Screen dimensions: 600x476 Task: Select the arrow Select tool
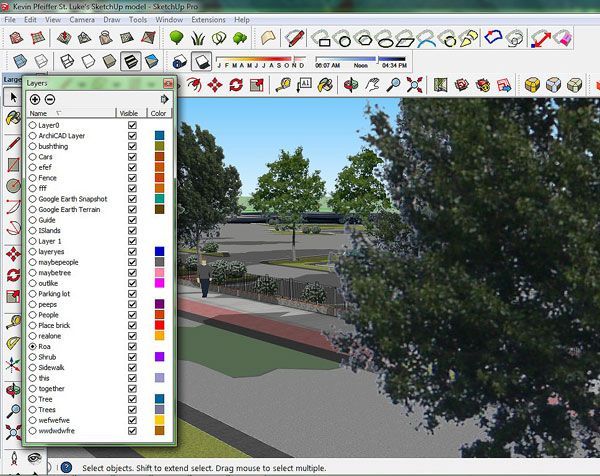click(x=13, y=97)
